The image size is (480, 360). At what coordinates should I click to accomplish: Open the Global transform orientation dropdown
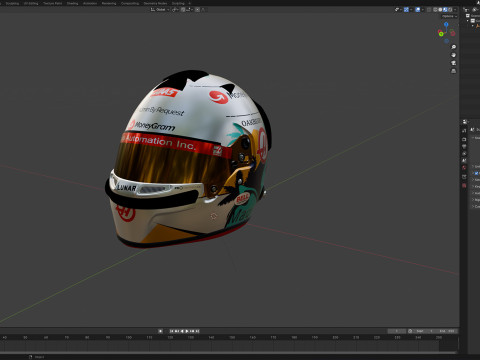[x=160, y=9]
